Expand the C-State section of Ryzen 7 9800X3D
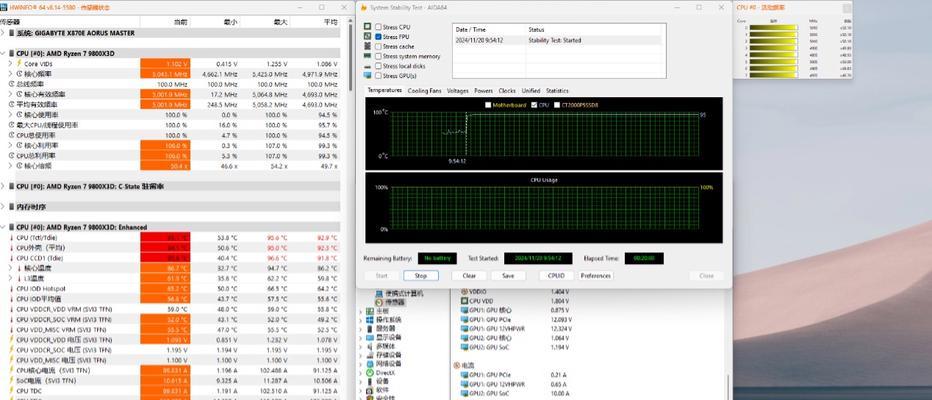Screen dimensions: 932x400 (3, 186)
